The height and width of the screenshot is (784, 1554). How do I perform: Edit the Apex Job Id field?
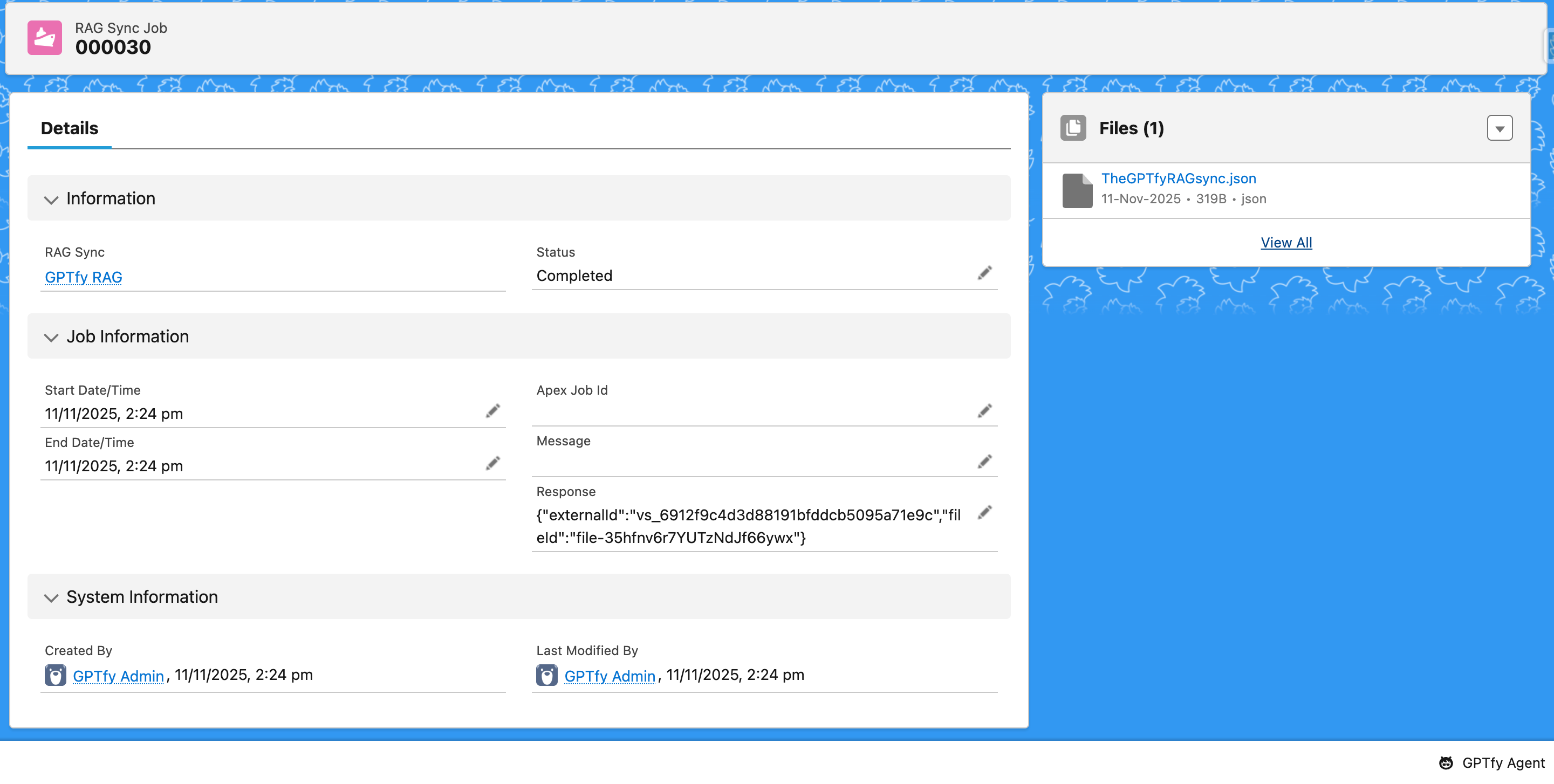[984, 411]
